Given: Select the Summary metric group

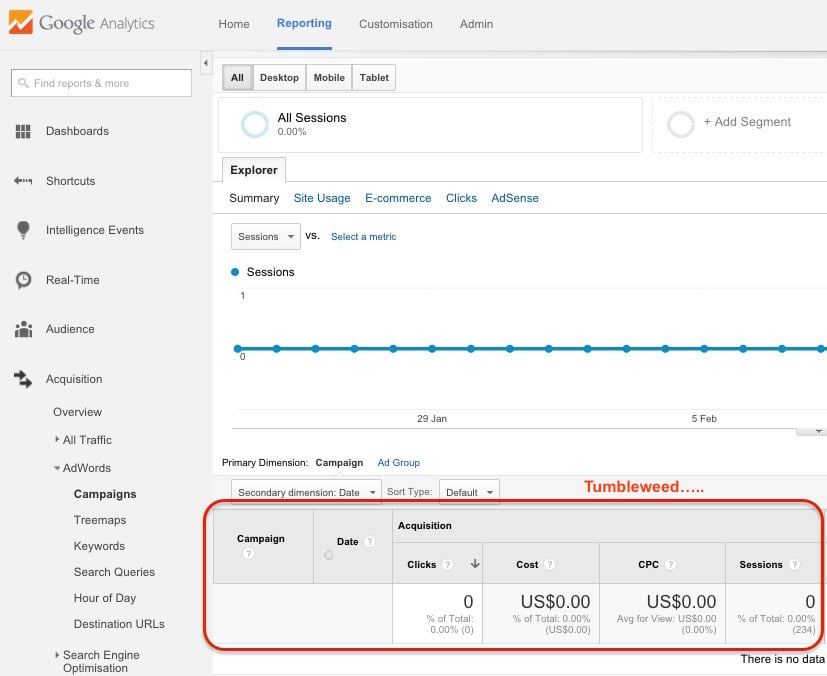Looking at the screenshot, I should pos(254,198).
